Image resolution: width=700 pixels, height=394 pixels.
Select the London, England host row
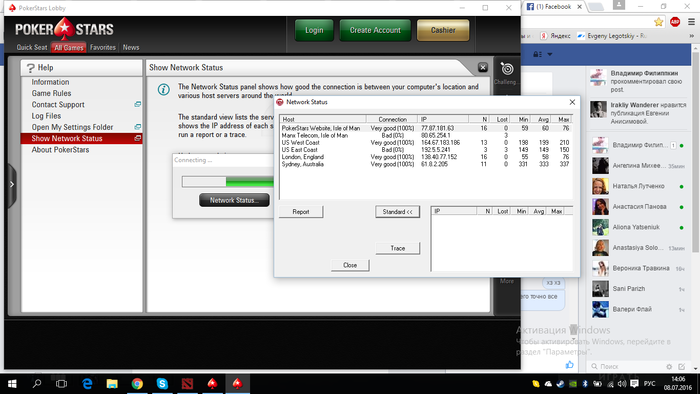pos(426,157)
